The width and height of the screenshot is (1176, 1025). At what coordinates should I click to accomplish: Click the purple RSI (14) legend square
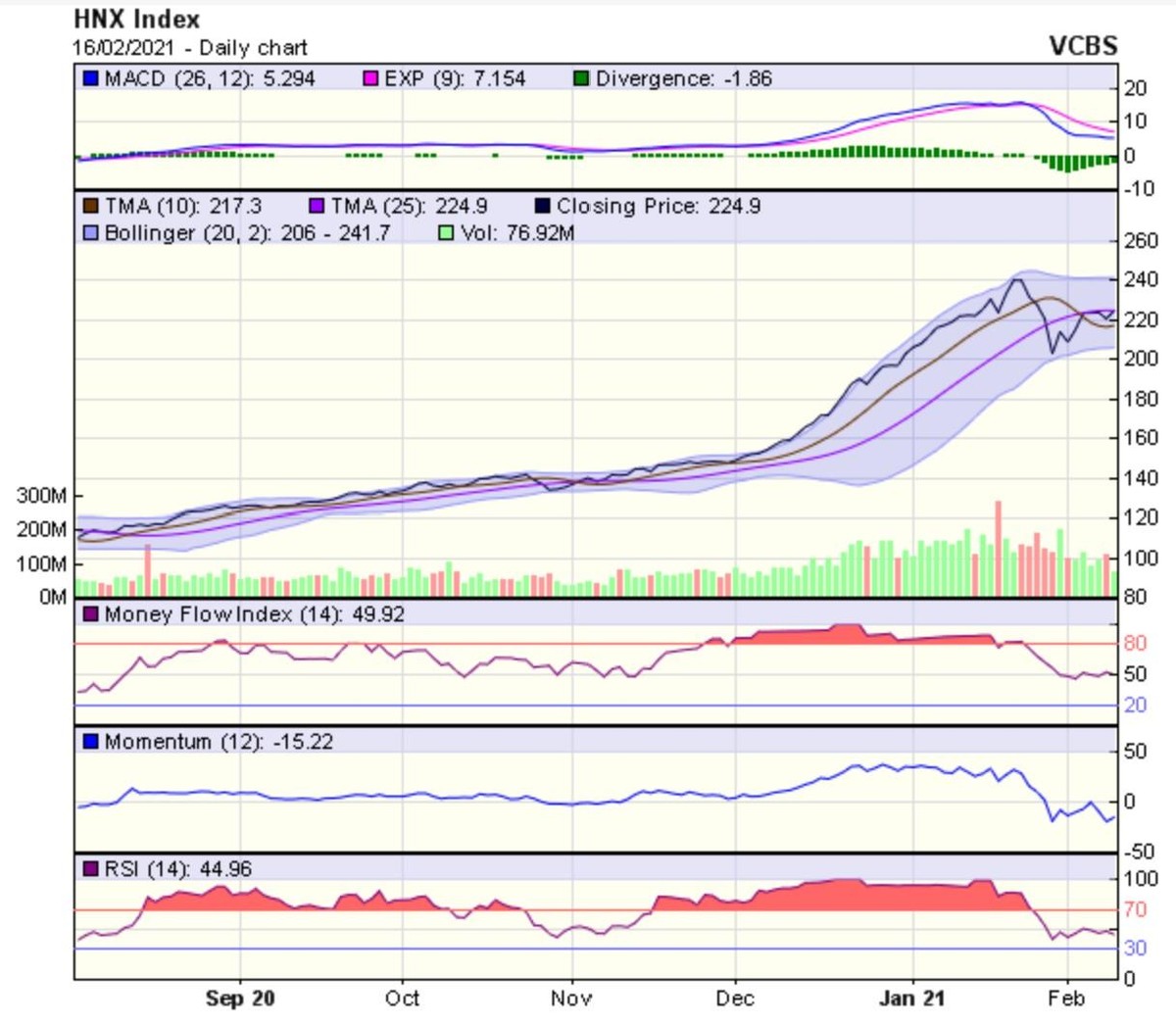pos(90,869)
